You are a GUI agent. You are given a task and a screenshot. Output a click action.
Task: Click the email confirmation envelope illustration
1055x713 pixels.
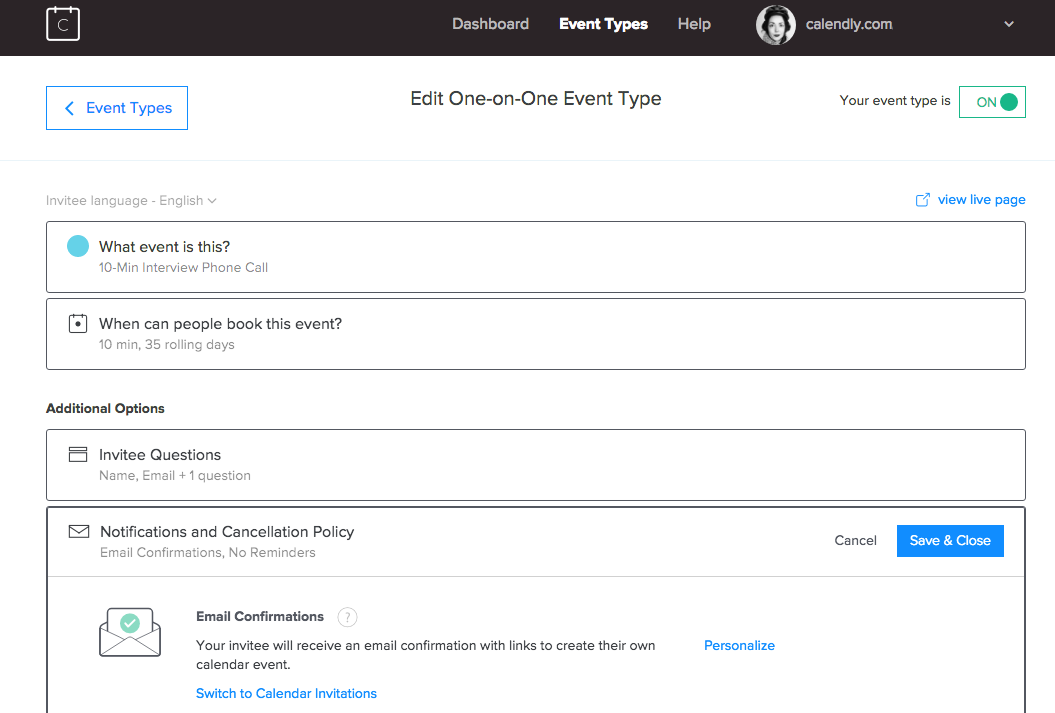click(130, 632)
